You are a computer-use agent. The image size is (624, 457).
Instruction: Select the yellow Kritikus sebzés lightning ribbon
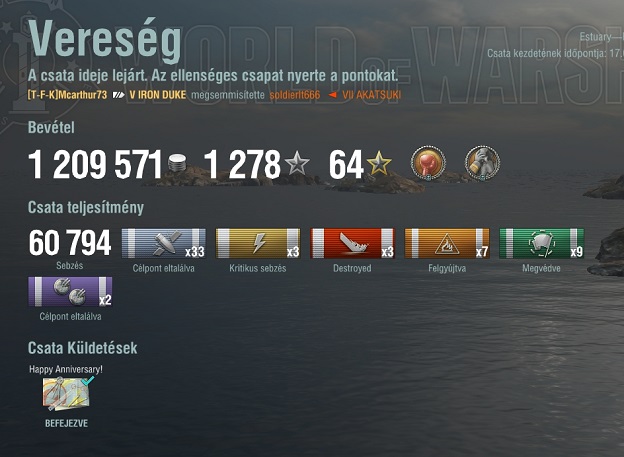258,243
